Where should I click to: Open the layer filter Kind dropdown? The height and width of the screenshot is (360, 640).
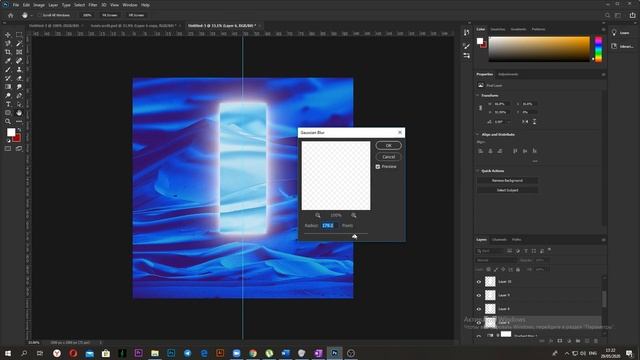point(490,251)
